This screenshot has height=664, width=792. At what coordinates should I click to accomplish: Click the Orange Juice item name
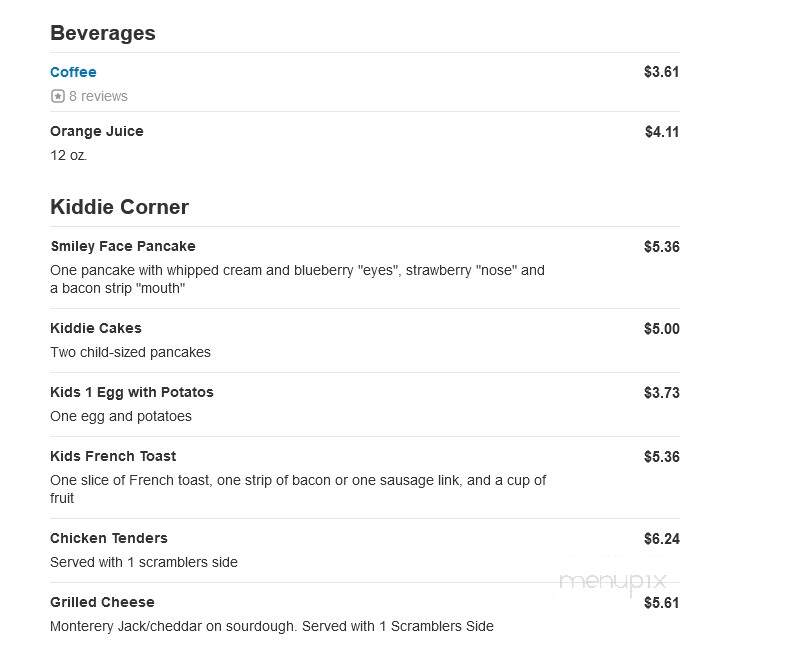[x=96, y=131]
